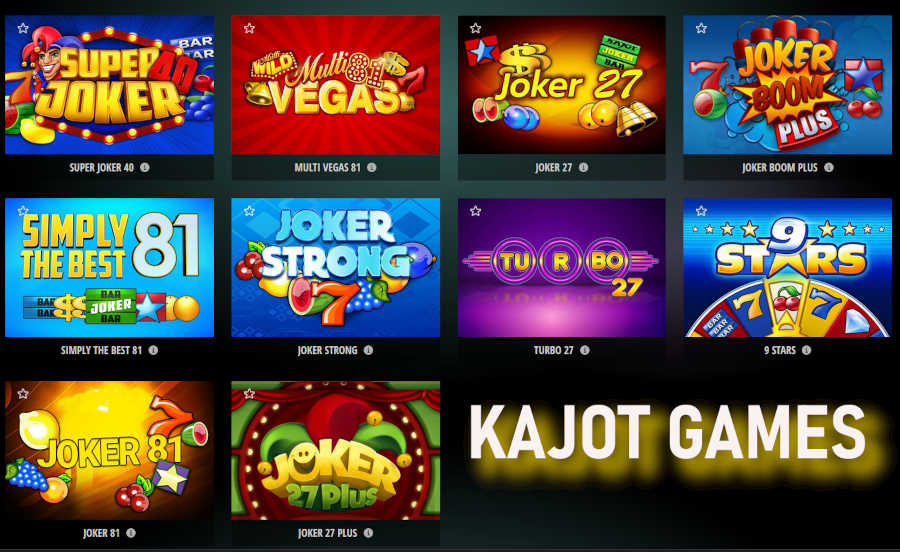Image resolution: width=900 pixels, height=552 pixels.
Task: Mark Joker 81 game as favorite
Action: point(23,394)
